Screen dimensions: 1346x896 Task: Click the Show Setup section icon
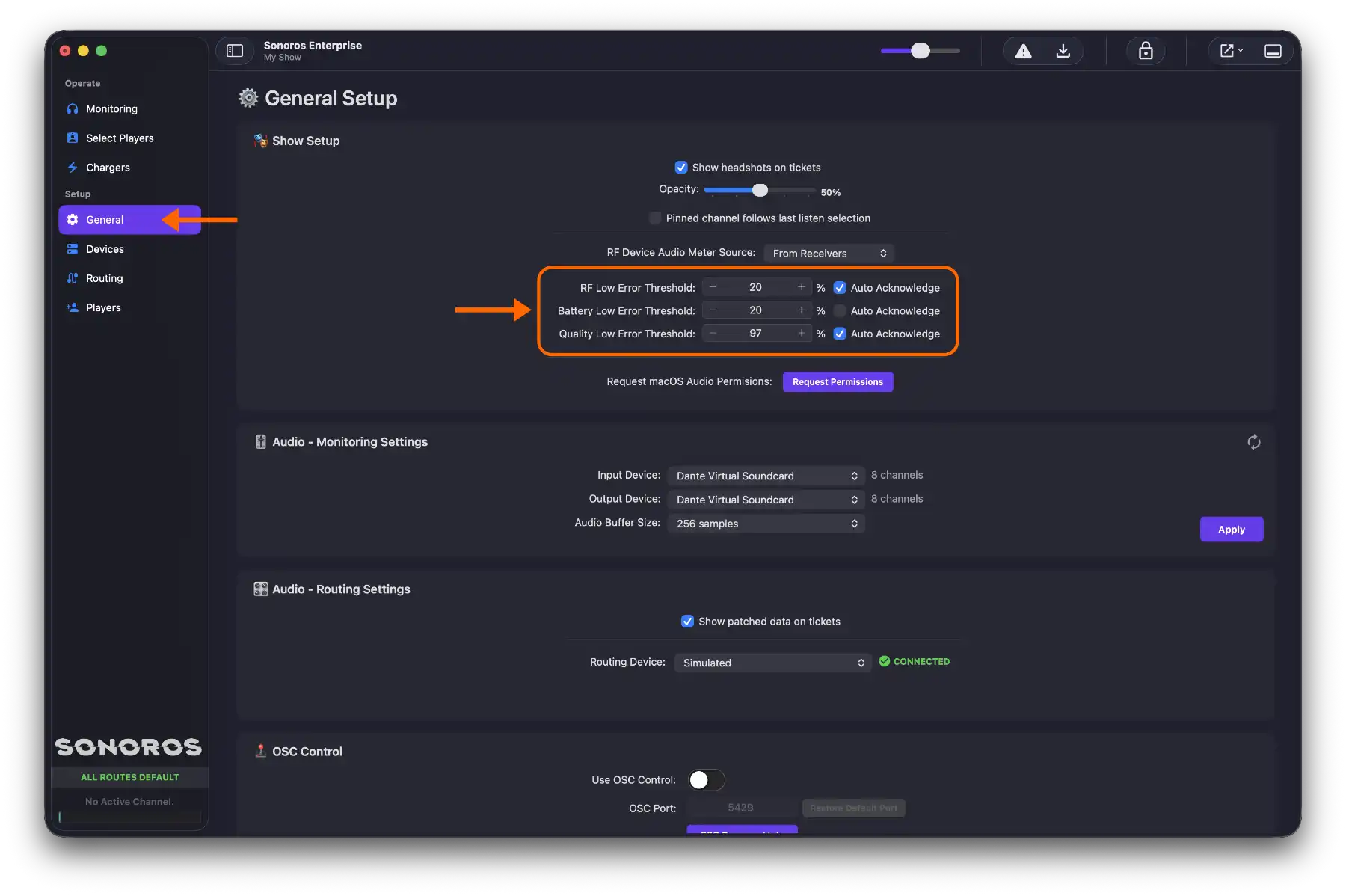tap(261, 141)
